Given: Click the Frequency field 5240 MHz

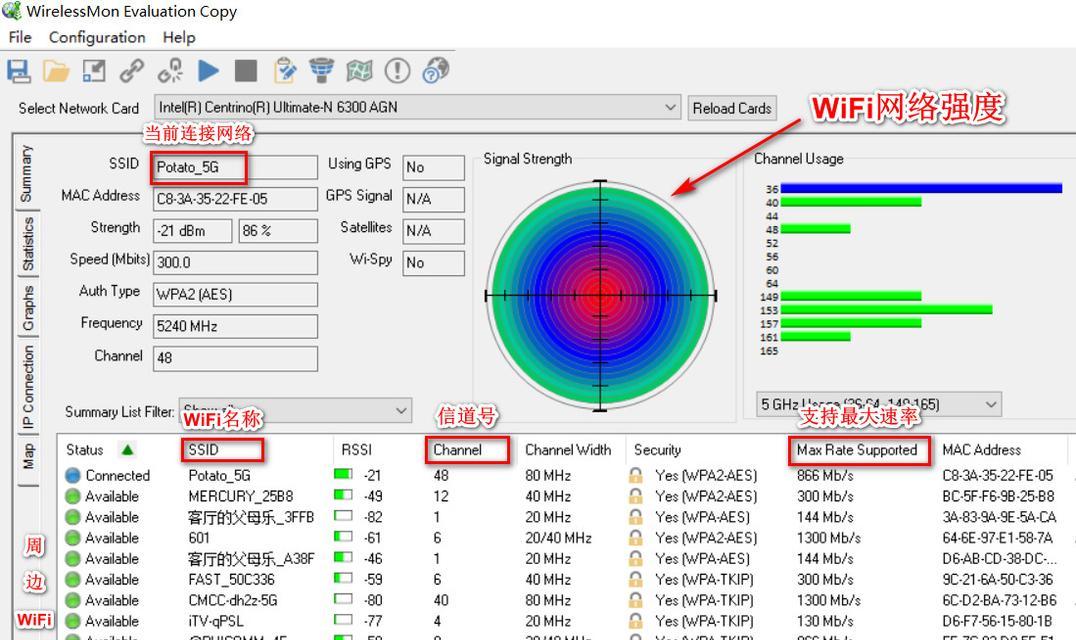Looking at the screenshot, I should coord(235,326).
